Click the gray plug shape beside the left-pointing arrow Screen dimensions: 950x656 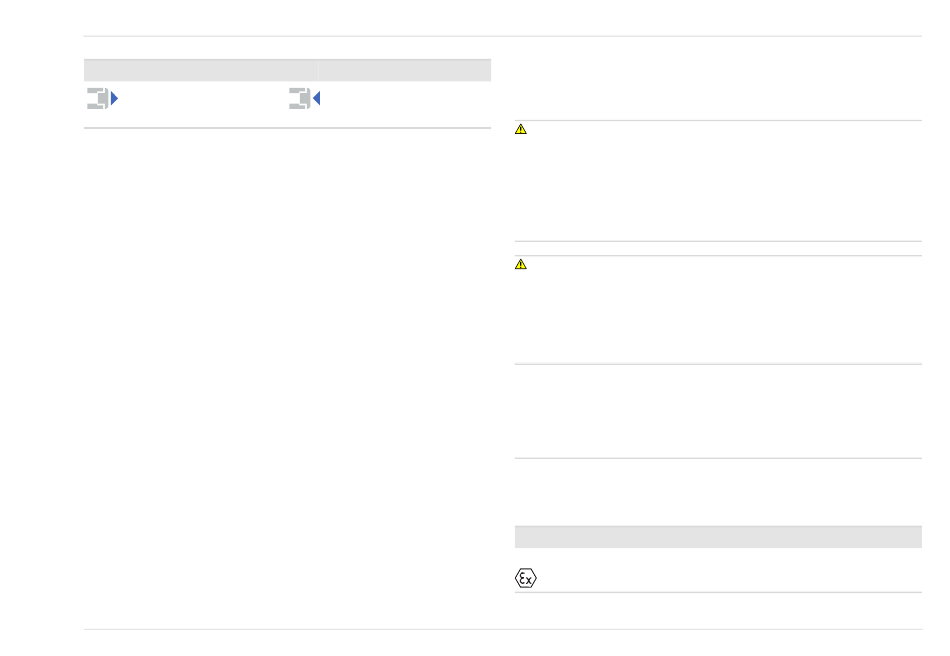pos(299,98)
